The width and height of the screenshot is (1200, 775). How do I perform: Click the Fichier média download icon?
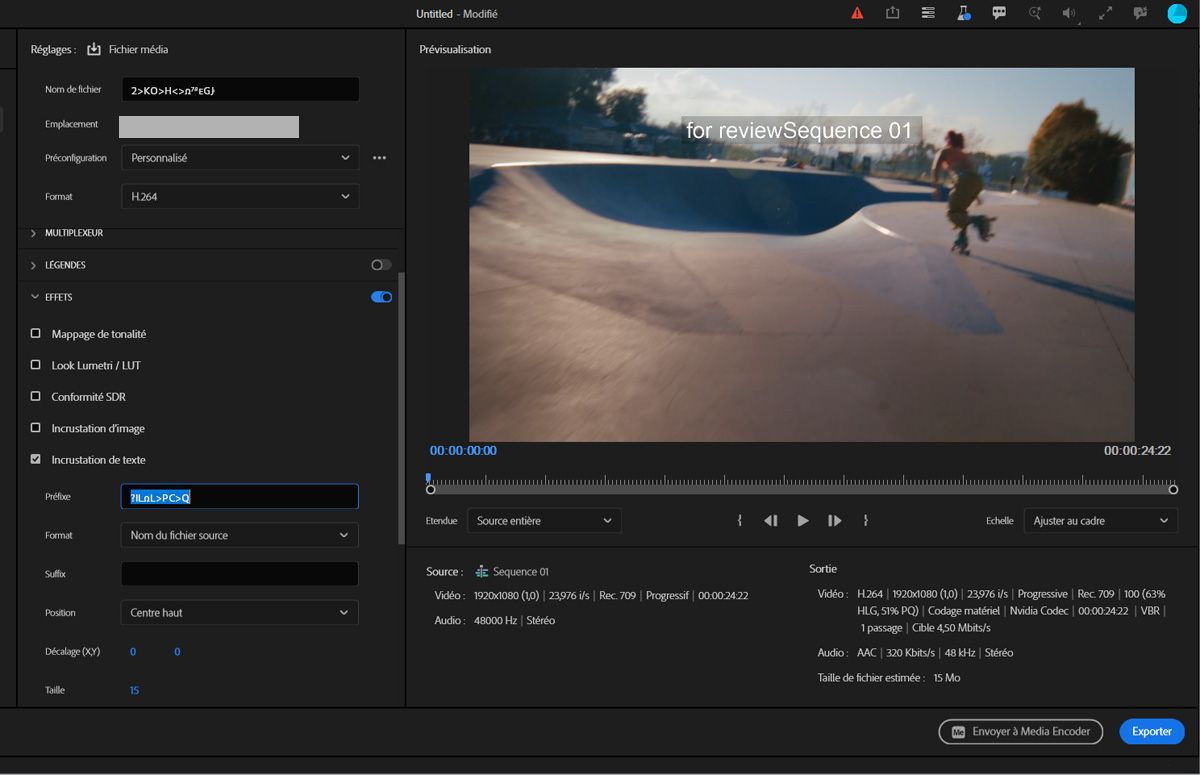[x=94, y=49]
